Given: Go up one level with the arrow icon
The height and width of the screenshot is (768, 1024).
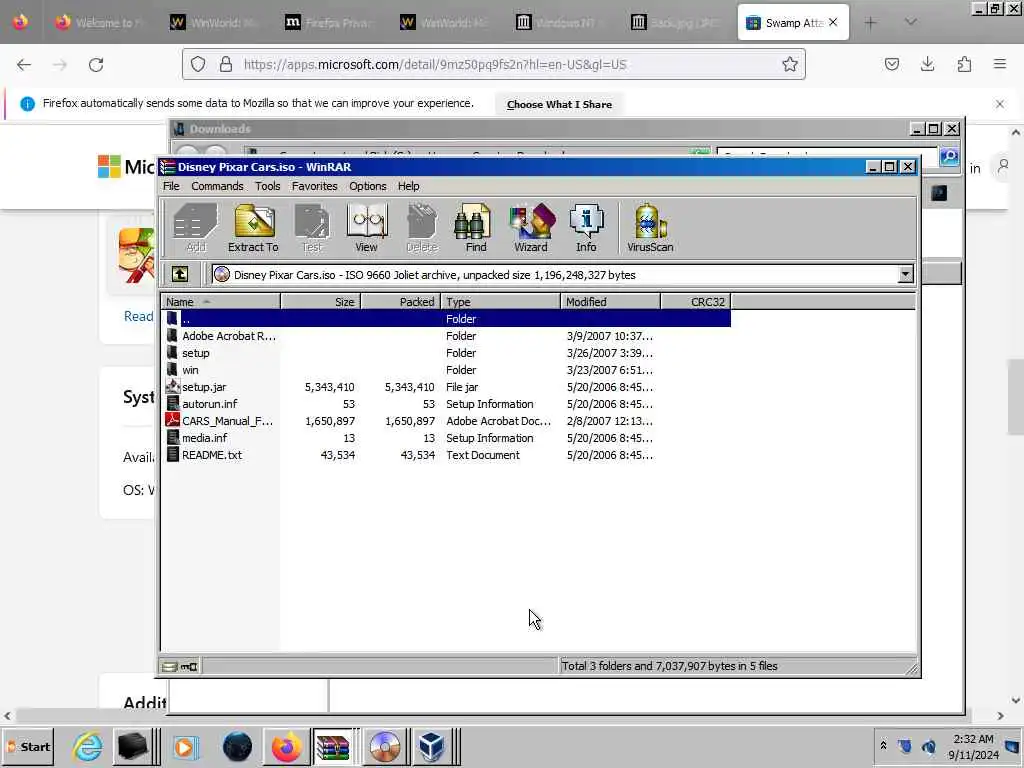Looking at the screenshot, I should tap(180, 274).
